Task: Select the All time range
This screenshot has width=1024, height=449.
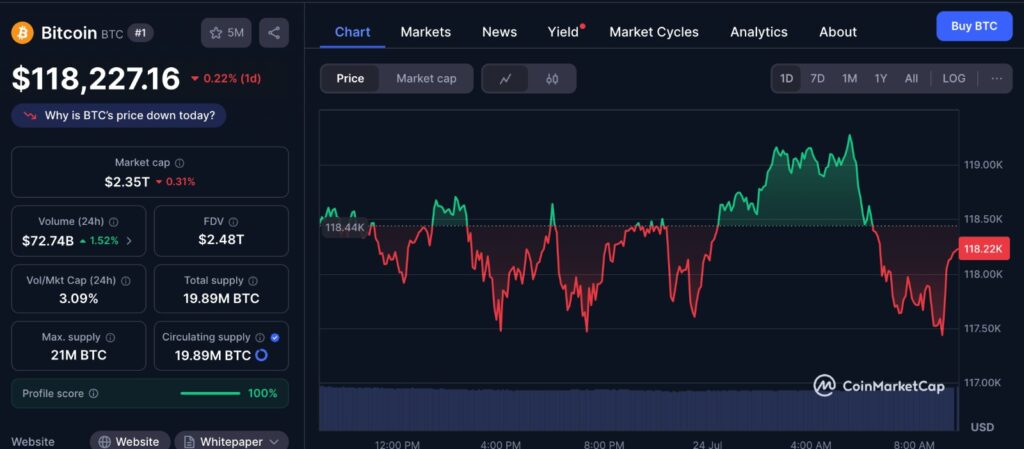Action: (x=911, y=78)
